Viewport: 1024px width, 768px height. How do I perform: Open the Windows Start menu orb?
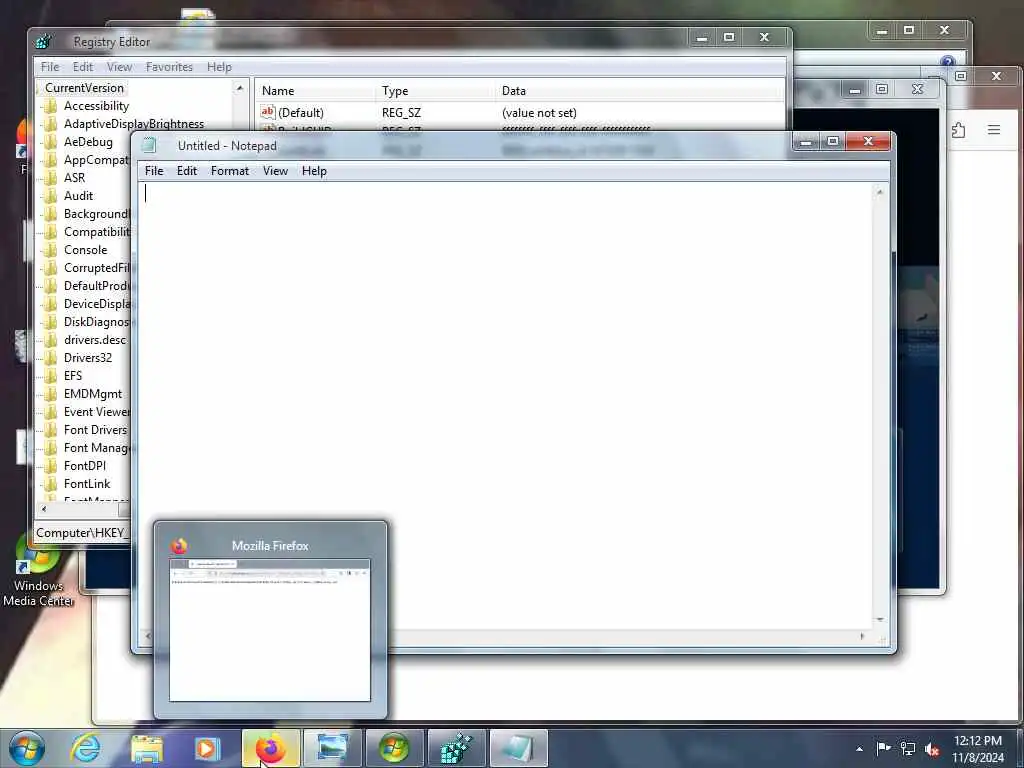click(26, 748)
